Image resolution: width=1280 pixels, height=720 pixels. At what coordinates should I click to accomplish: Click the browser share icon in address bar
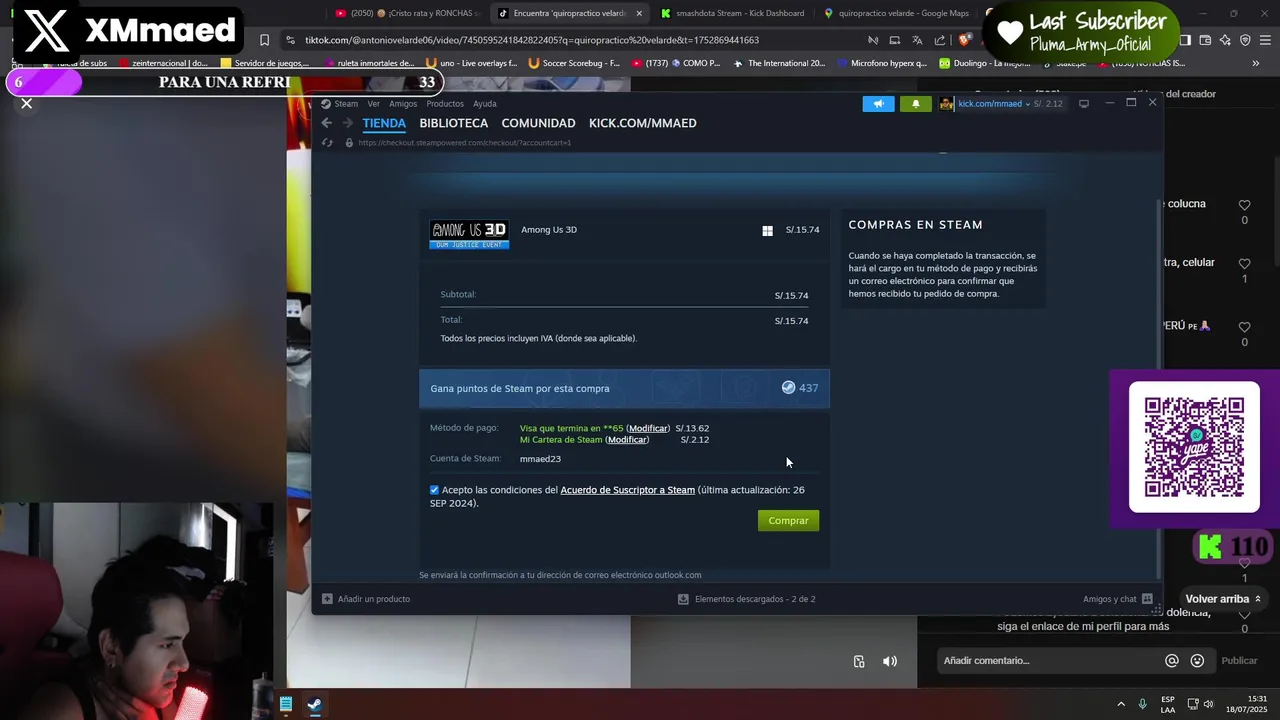click(940, 40)
